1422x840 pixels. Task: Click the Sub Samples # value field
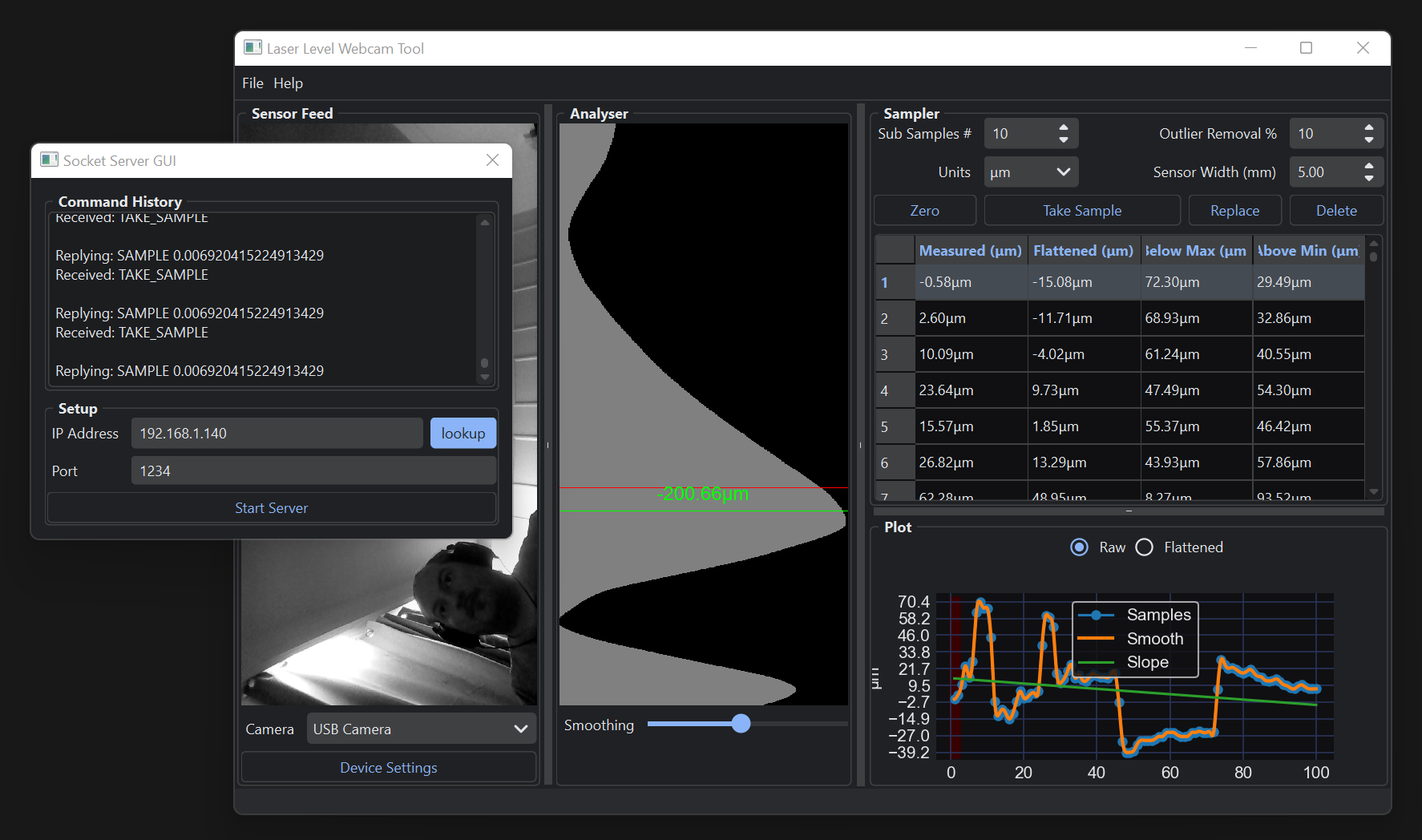coord(1020,134)
